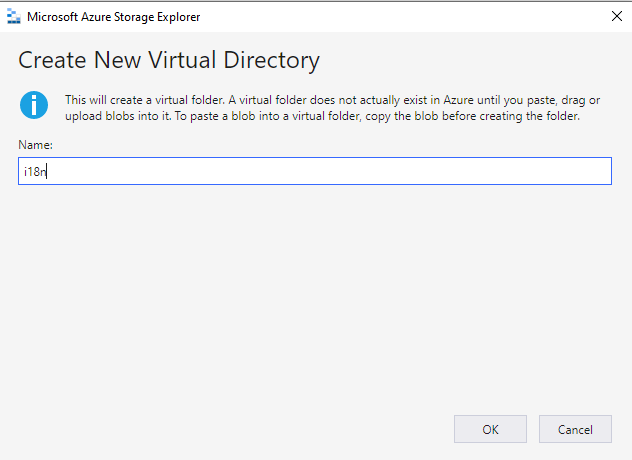This screenshot has height=460, width=632.
Task: Click the word Explorer in the window title
Action: pyautogui.click(x=179, y=17)
